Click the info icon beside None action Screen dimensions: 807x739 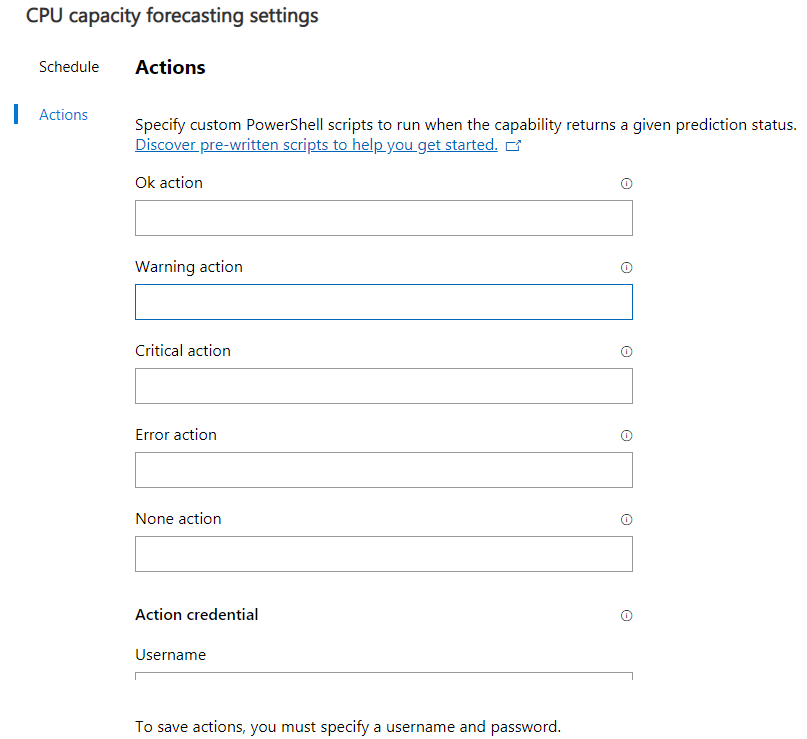coord(627,520)
